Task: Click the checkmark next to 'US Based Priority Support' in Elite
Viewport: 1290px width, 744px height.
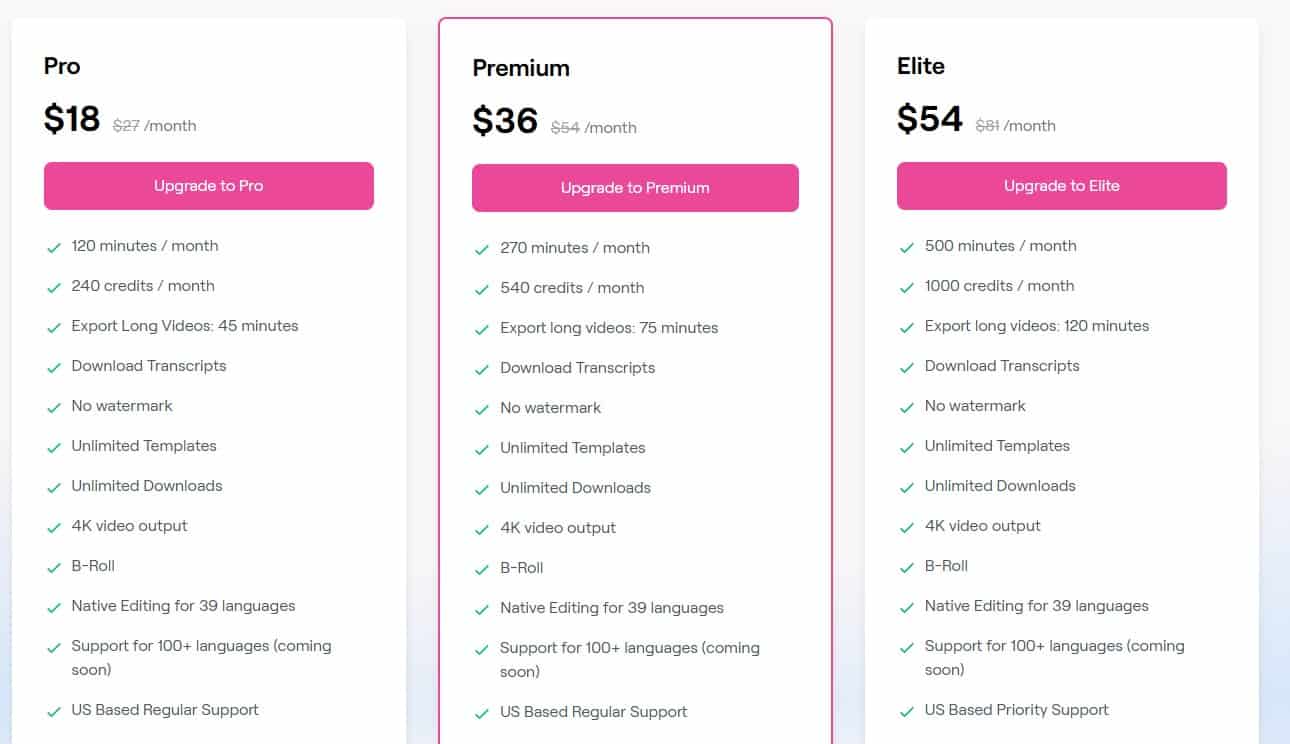Action: [x=907, y=710]
